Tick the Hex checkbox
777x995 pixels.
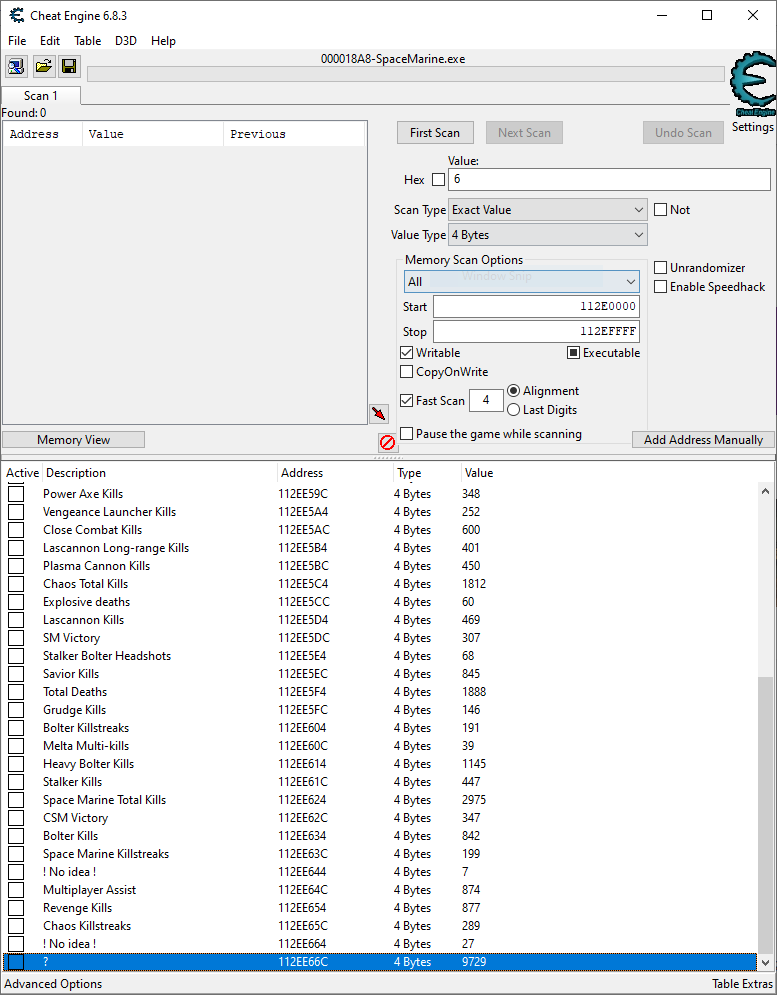(x=438, y=180)
